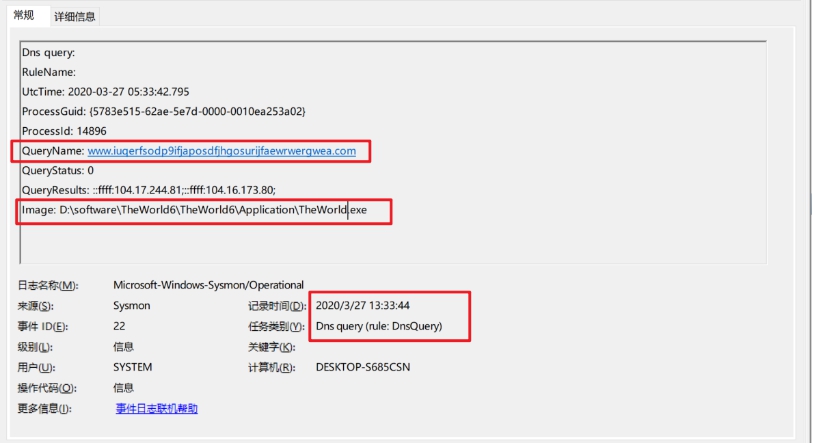Click the 'ProcessId: 14896' line
The image size is (813, 443).
[64, 131]
